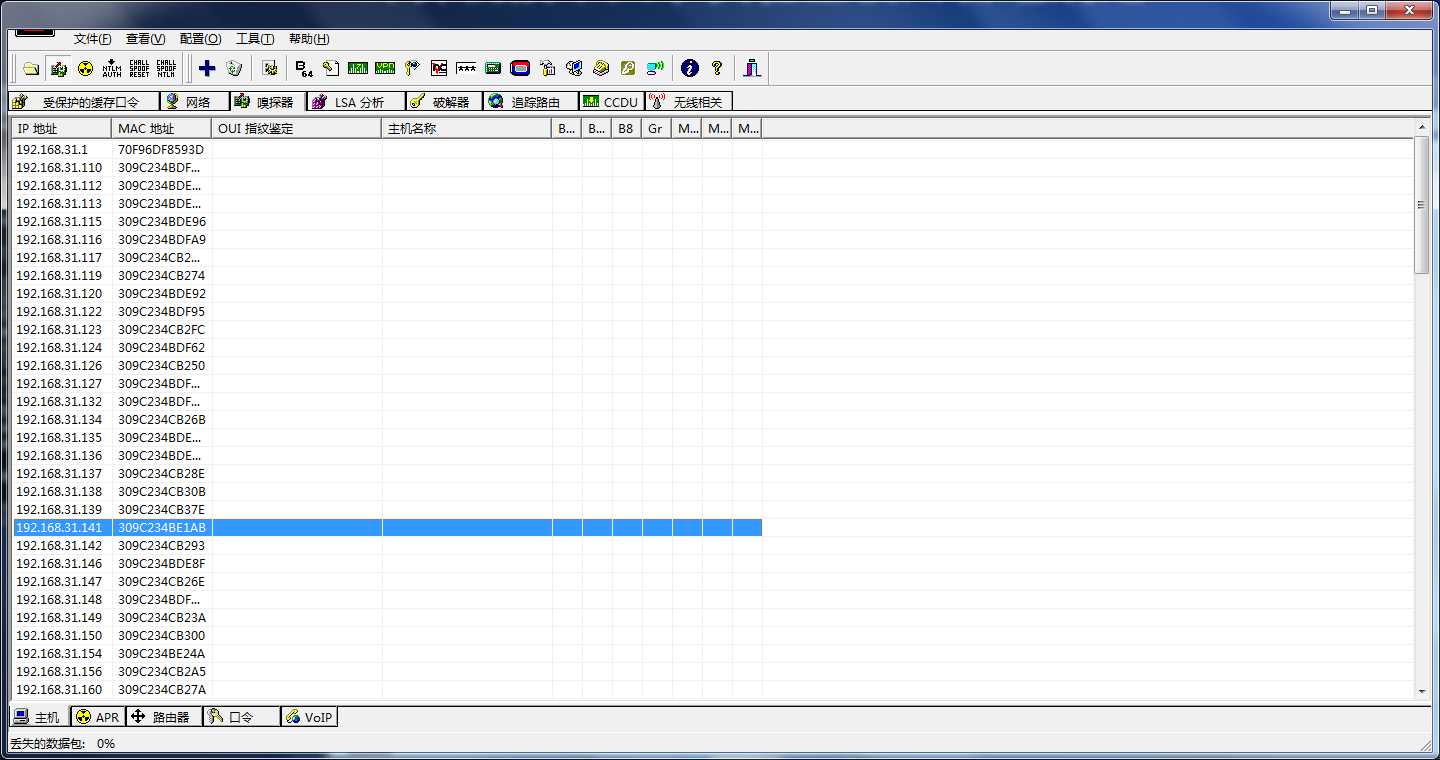Image resolution: width=1440 pixels, height=760 pixels.
Task: Click the Open folder toolbar icon
Action: click(x=31, y=68)
